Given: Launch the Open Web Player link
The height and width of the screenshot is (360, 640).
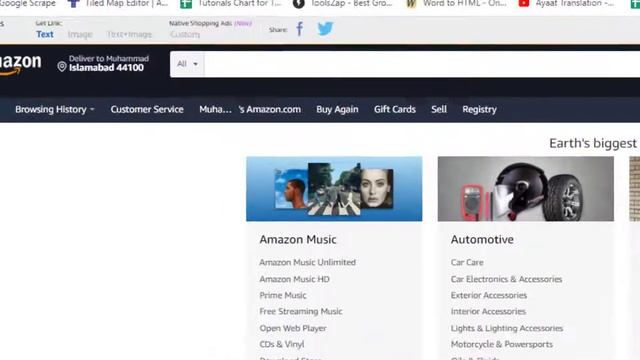Looking at the screenshot, I should [293, 328].
